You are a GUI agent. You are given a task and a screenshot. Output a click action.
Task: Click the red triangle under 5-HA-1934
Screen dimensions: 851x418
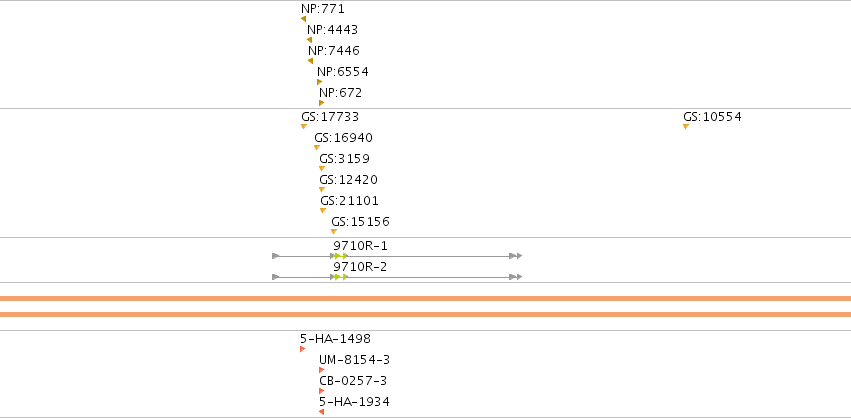coord(321,412)
